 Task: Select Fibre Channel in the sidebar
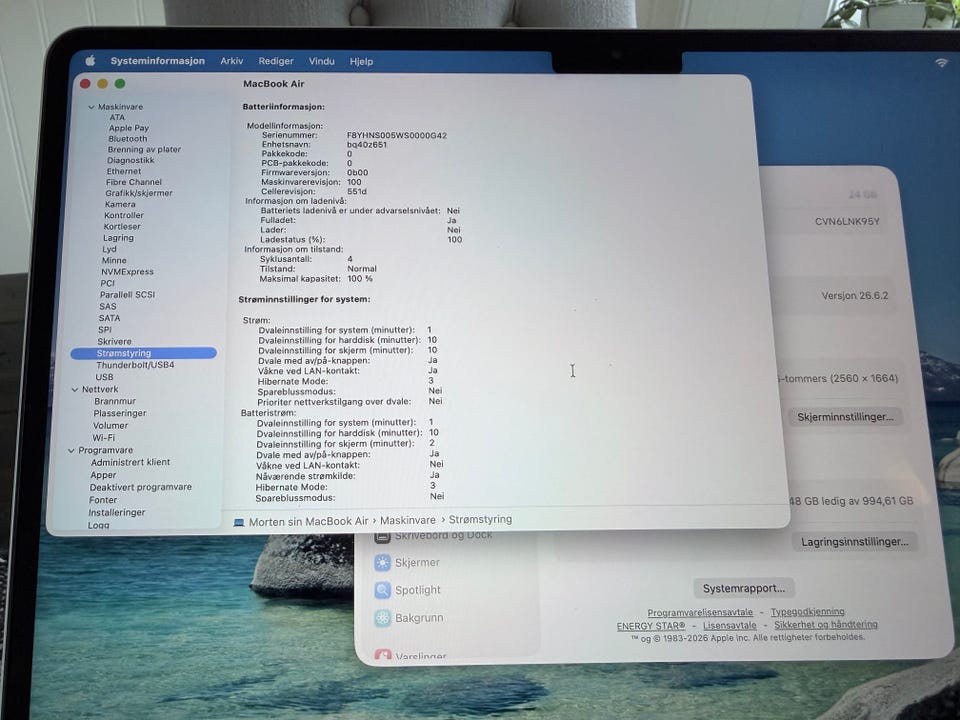point(133,182)
